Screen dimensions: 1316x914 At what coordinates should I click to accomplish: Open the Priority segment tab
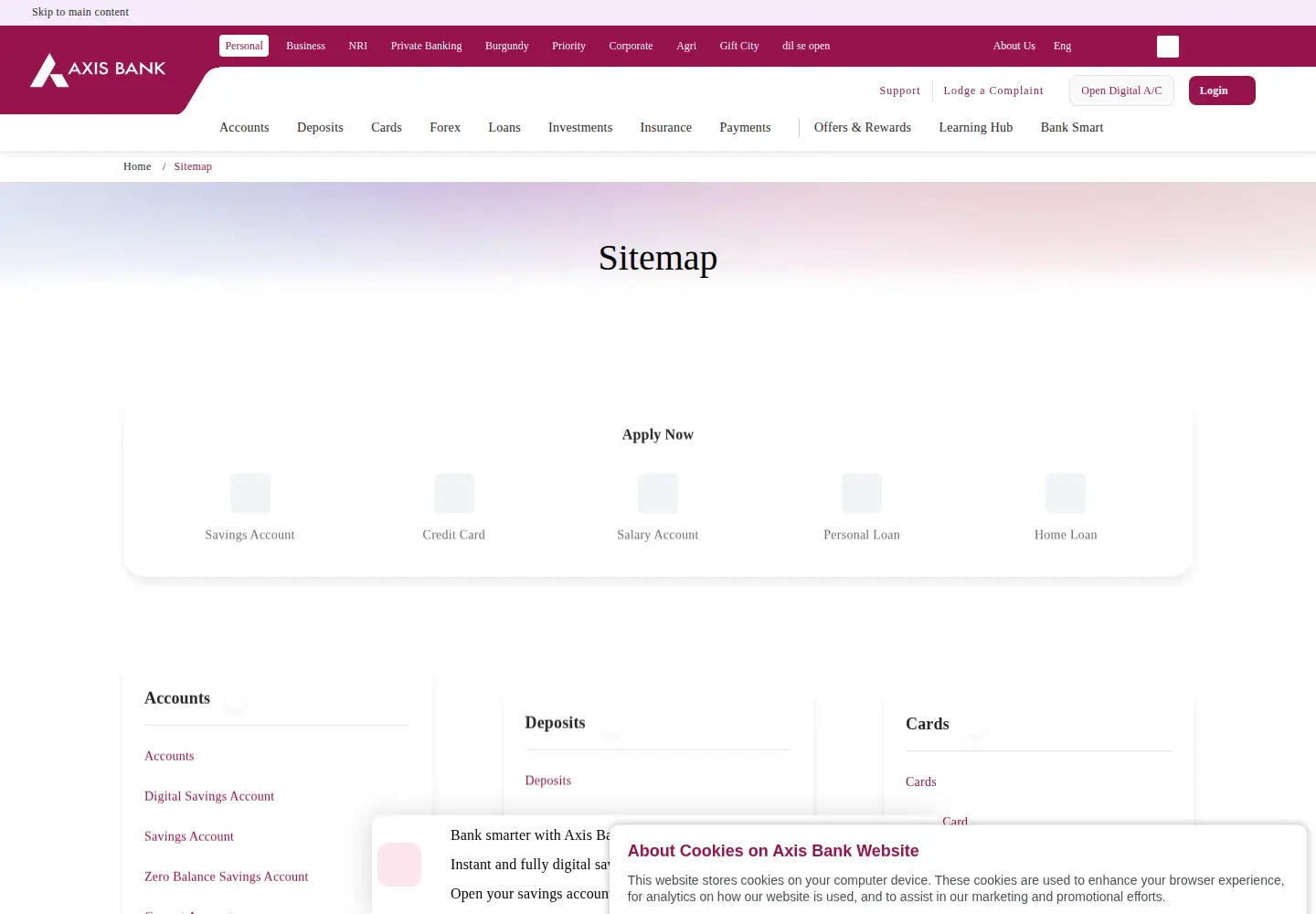568,46
